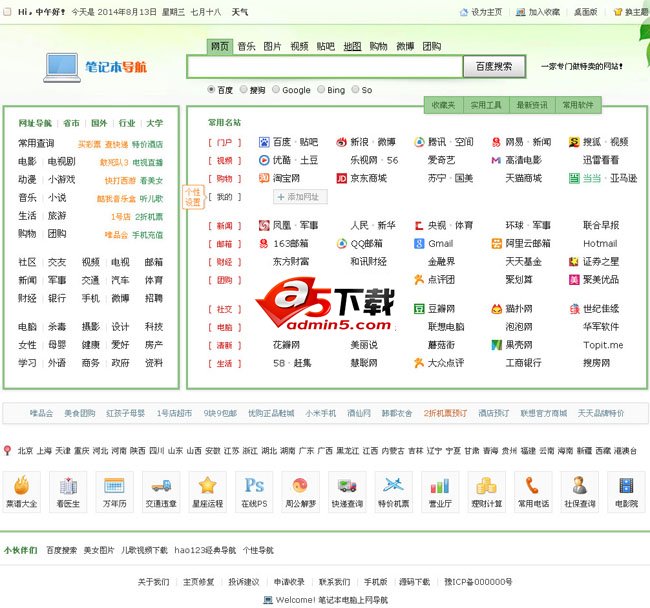Open the 菜谱大全 flame icon

22,486
